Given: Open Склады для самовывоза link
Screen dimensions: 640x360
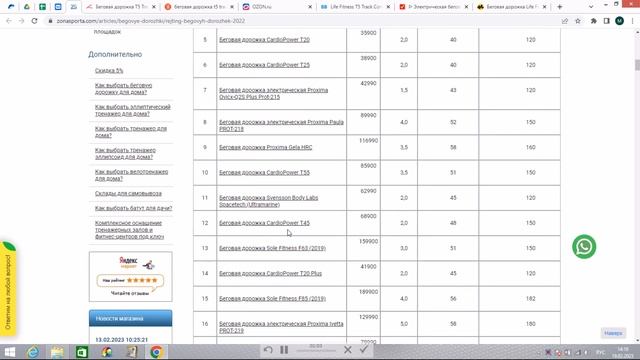Looking at the screenshot, I should pyautogui.click(x=128, y=193).
